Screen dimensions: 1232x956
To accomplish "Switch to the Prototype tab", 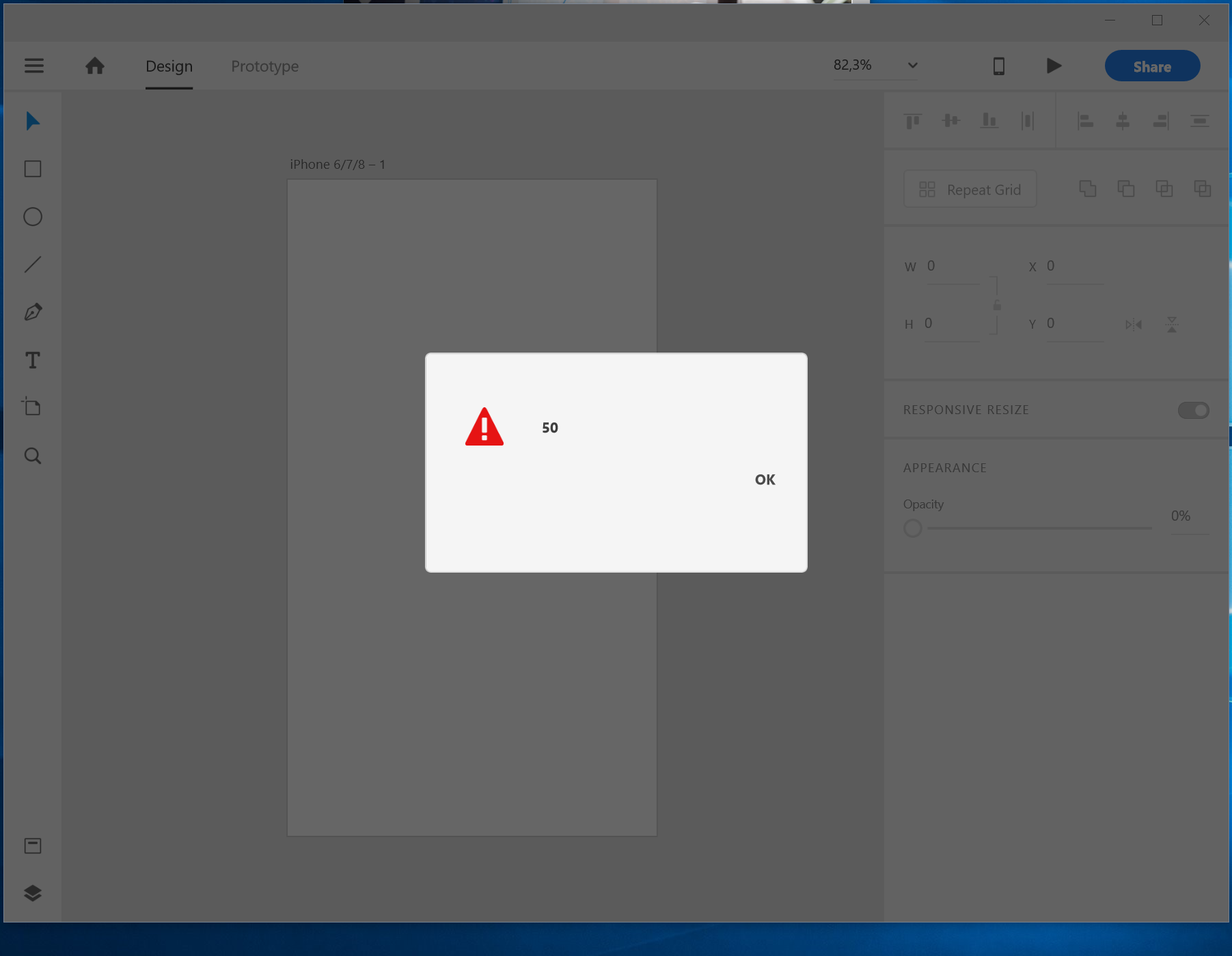I will (264, 66).
